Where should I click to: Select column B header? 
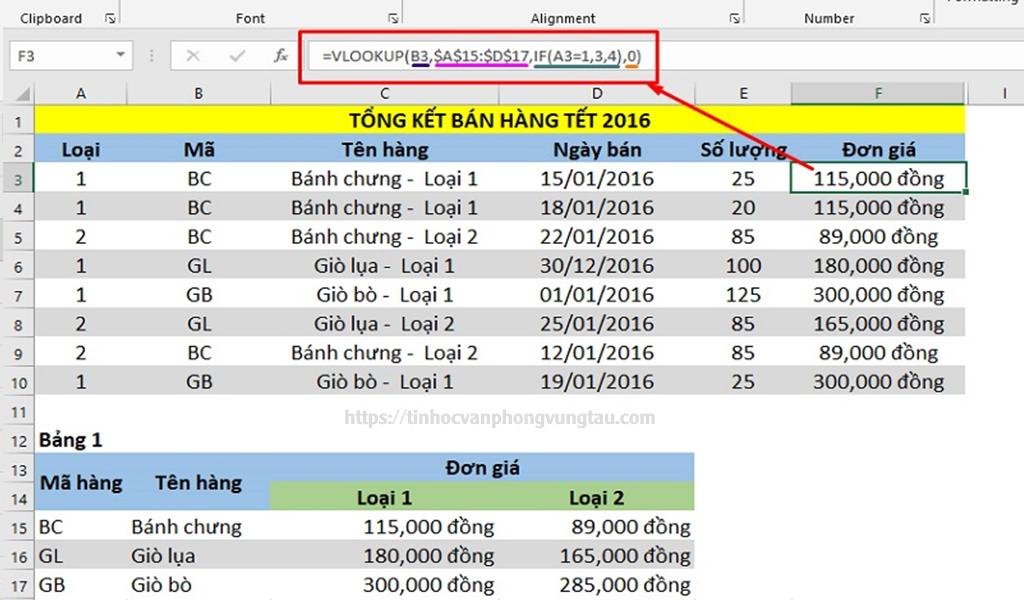pyautogui.click(x=199, y=94)
